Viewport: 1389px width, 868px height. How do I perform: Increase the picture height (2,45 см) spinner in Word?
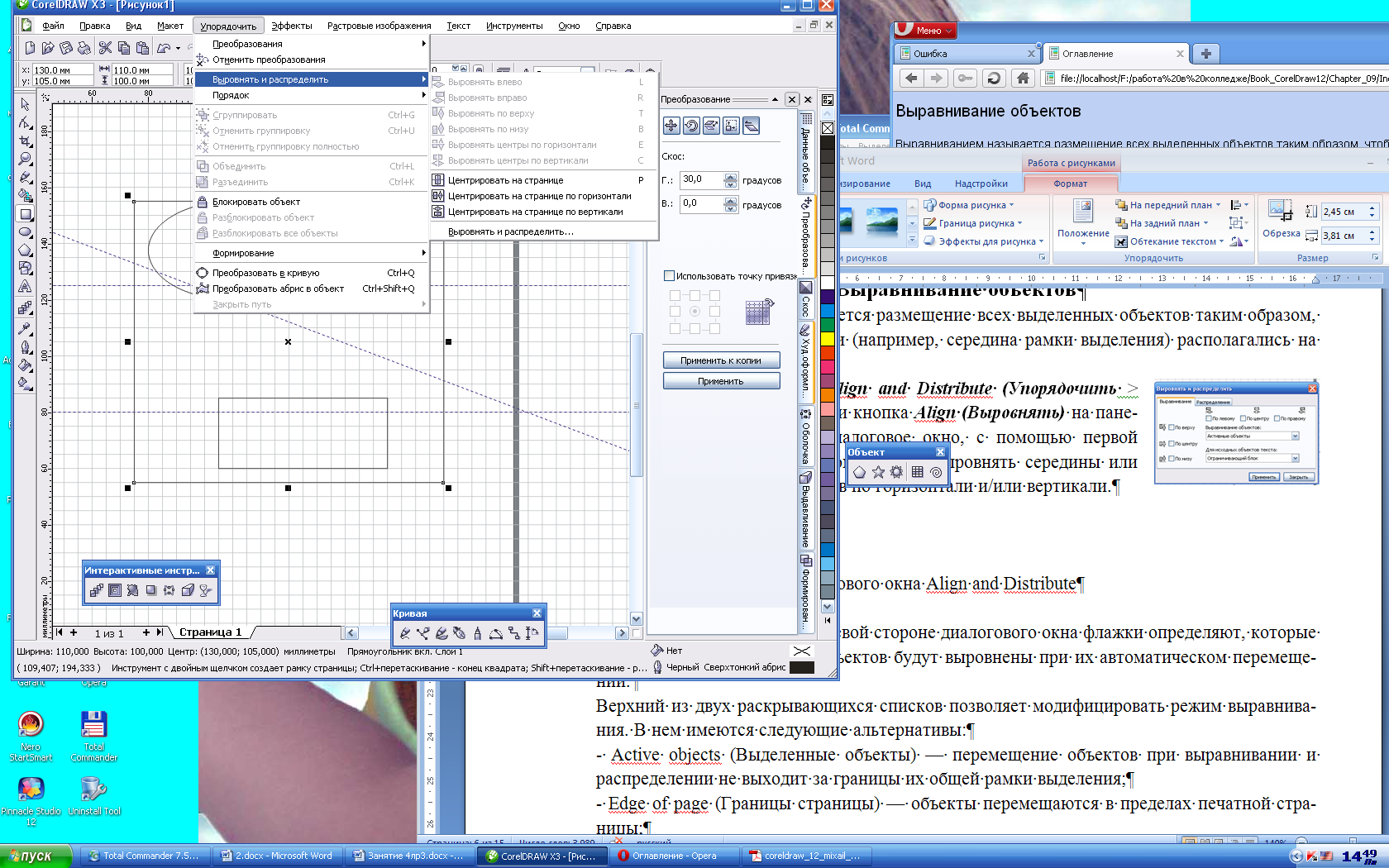[1372, 207]
